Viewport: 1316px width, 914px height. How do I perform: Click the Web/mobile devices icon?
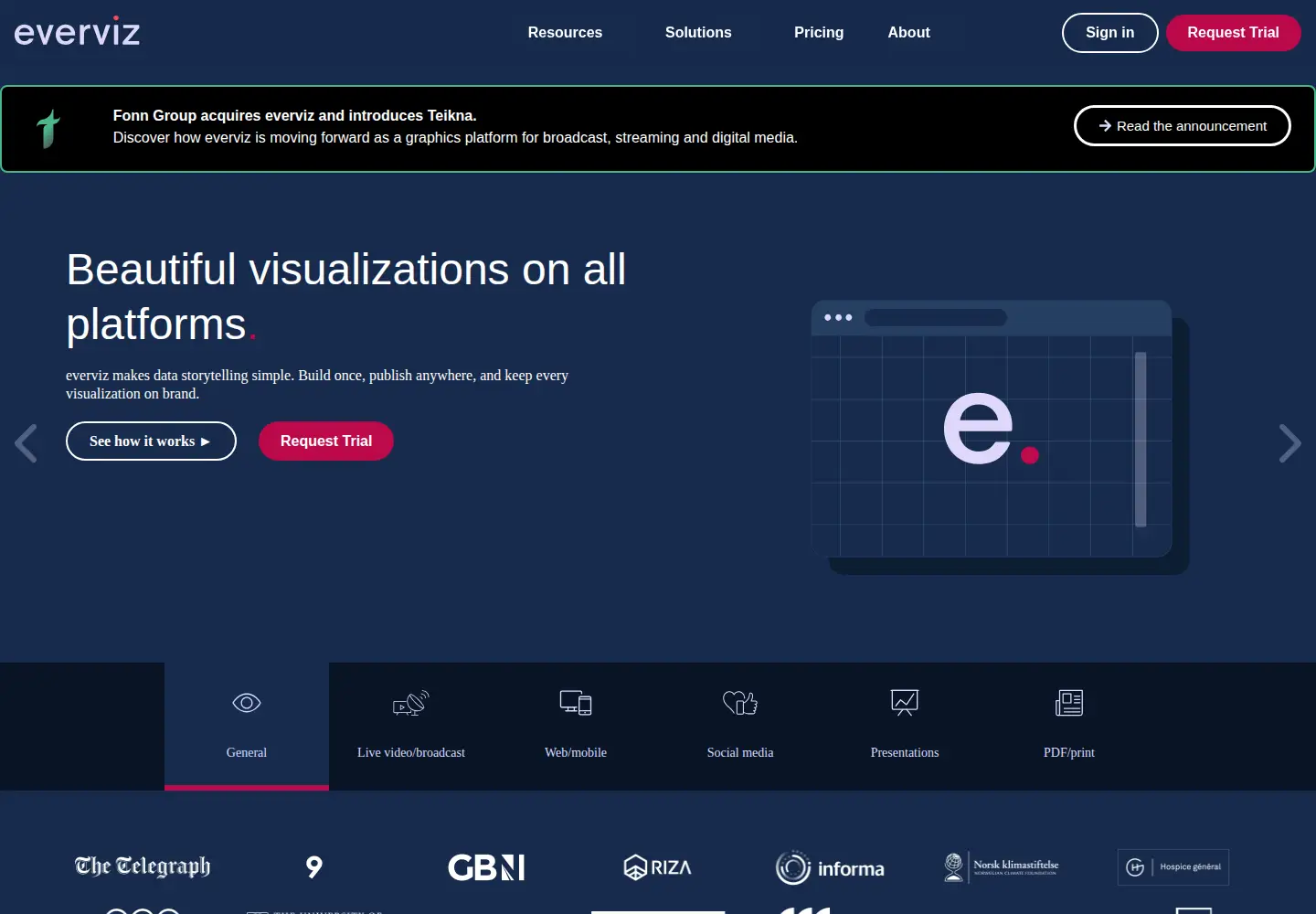[x=576, y=703]
